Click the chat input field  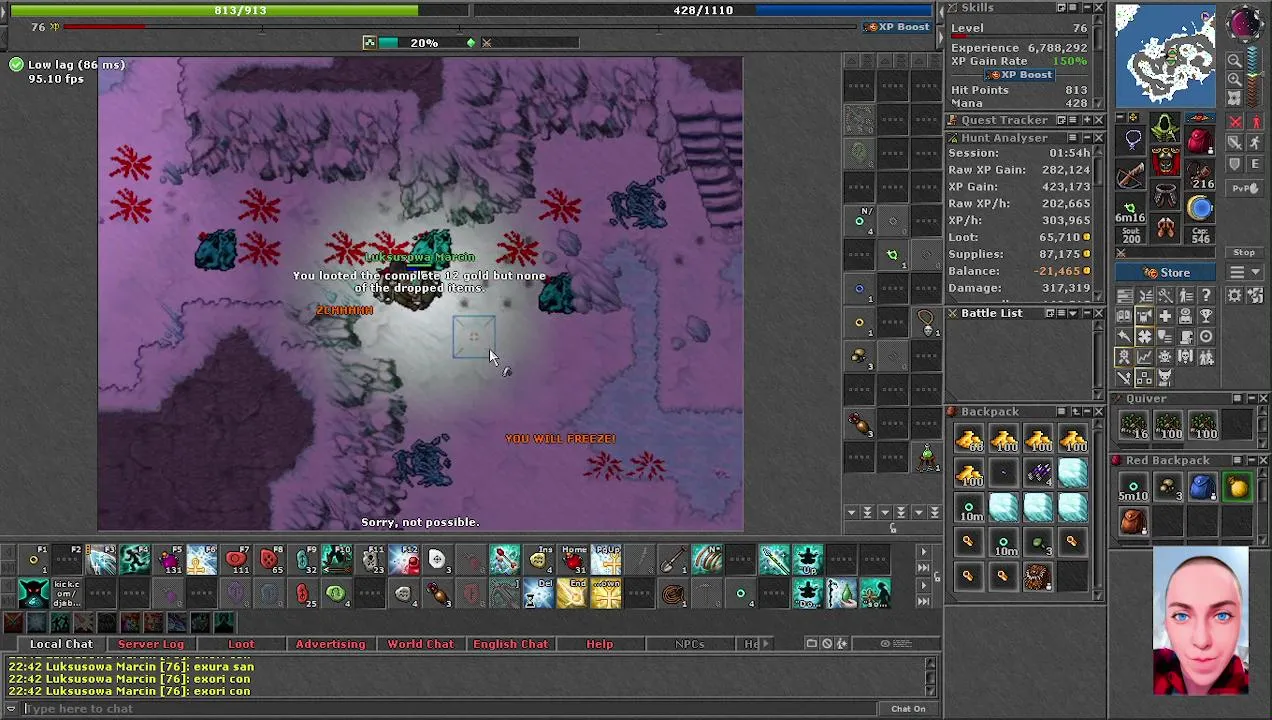coord(450,709)
